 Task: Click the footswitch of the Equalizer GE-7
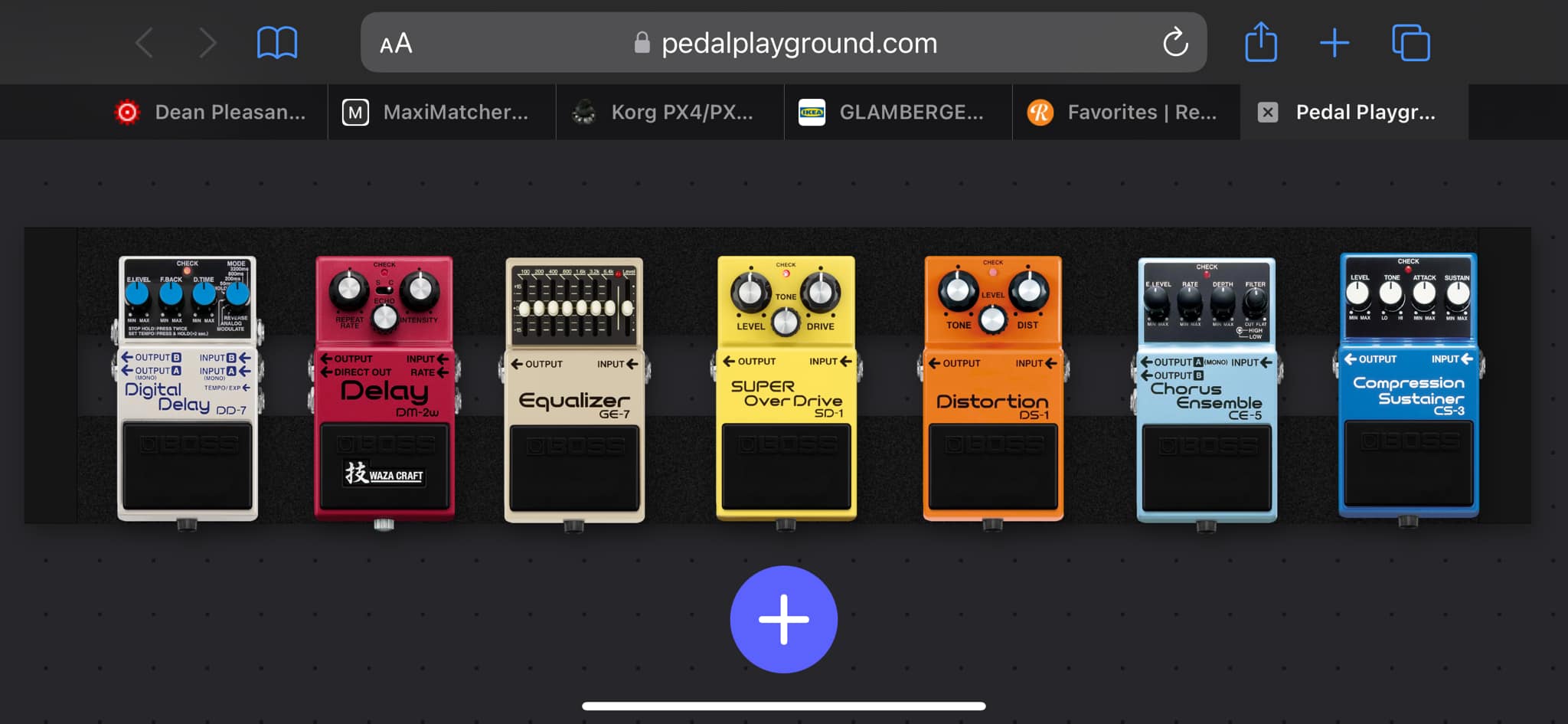574,468
